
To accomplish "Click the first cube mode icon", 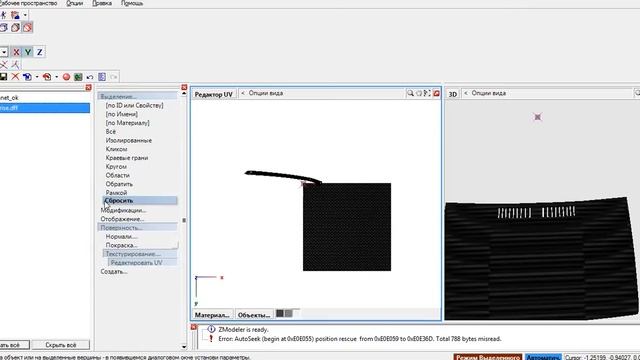I will tap(4, 27).
